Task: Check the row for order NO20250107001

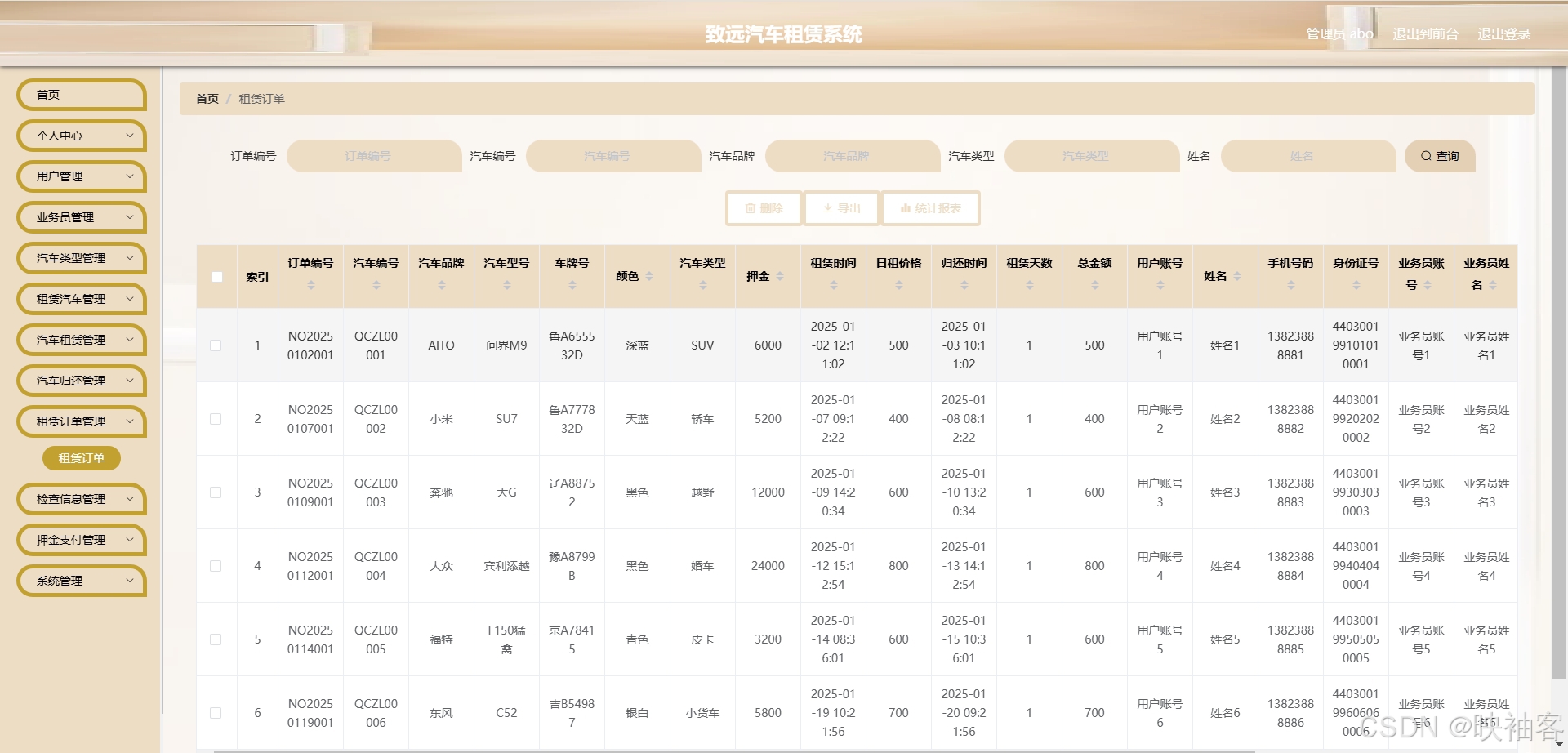Action: pyautogui.click(x=216, y=419)
